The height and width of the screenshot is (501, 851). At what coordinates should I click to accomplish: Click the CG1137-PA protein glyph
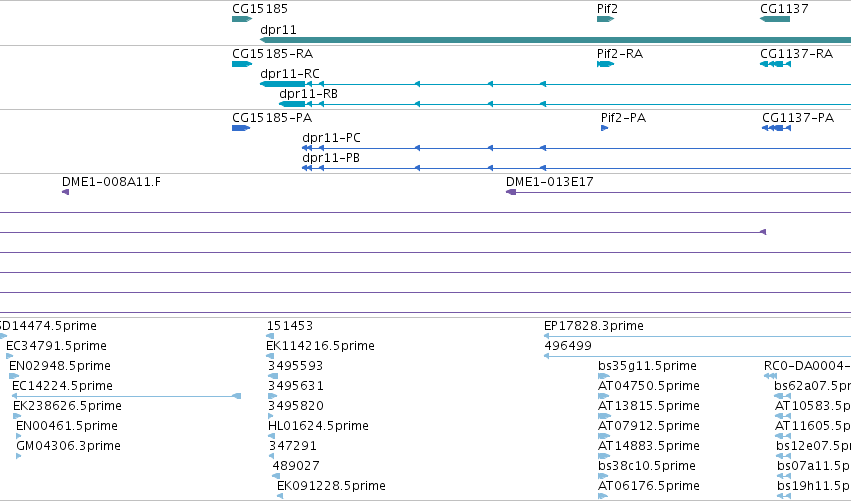point(777,128)
